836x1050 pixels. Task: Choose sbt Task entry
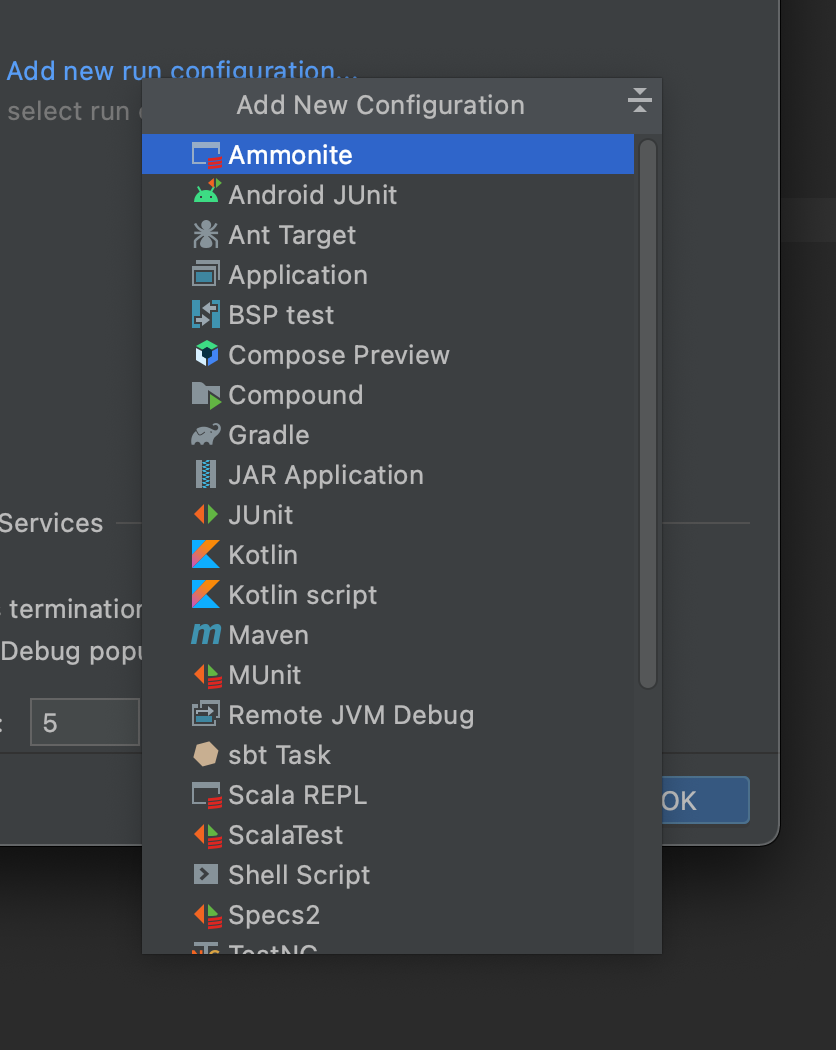[388, 755]
